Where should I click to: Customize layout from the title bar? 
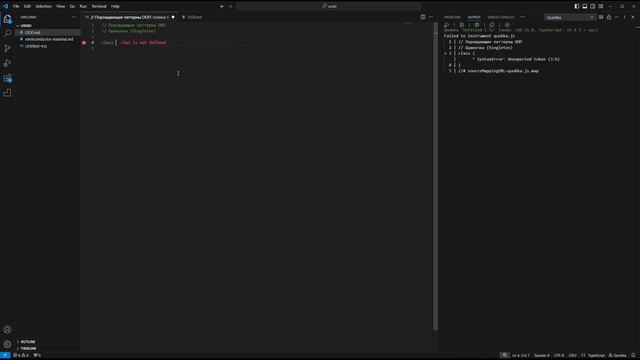coord(601,6)
